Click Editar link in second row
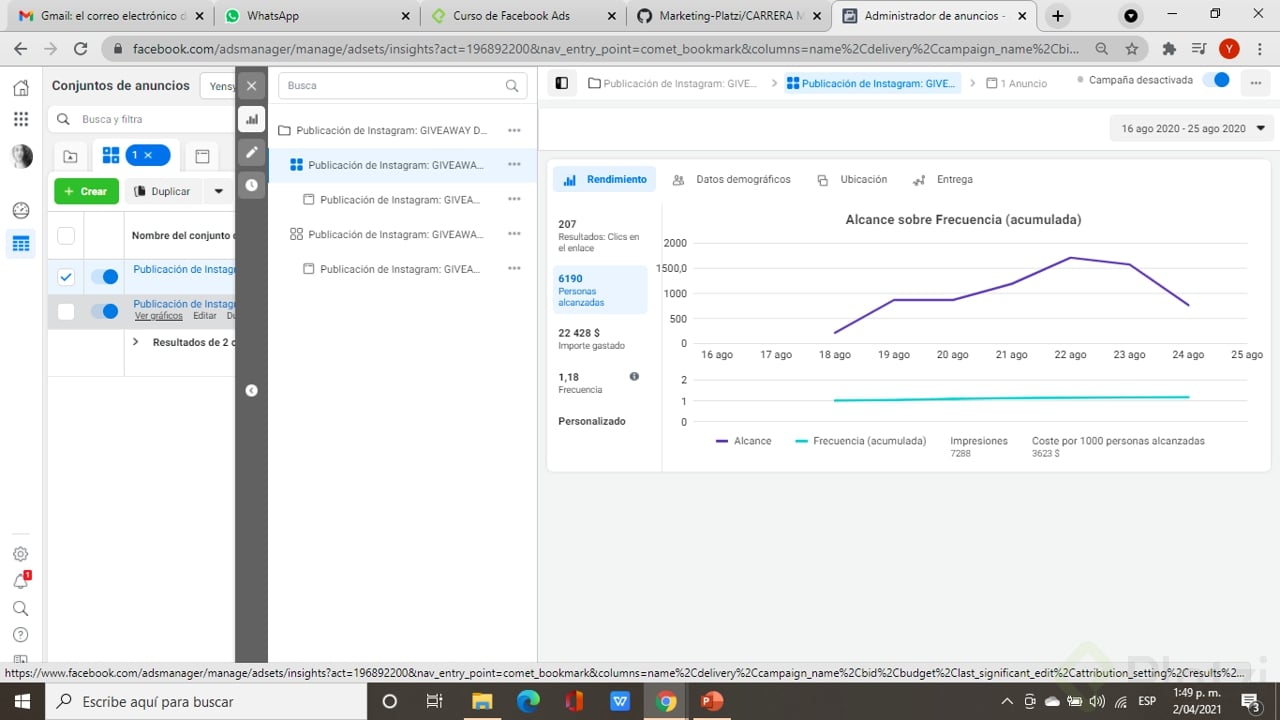Viewport: 1280px width, 720px height. tap(205, 316)
